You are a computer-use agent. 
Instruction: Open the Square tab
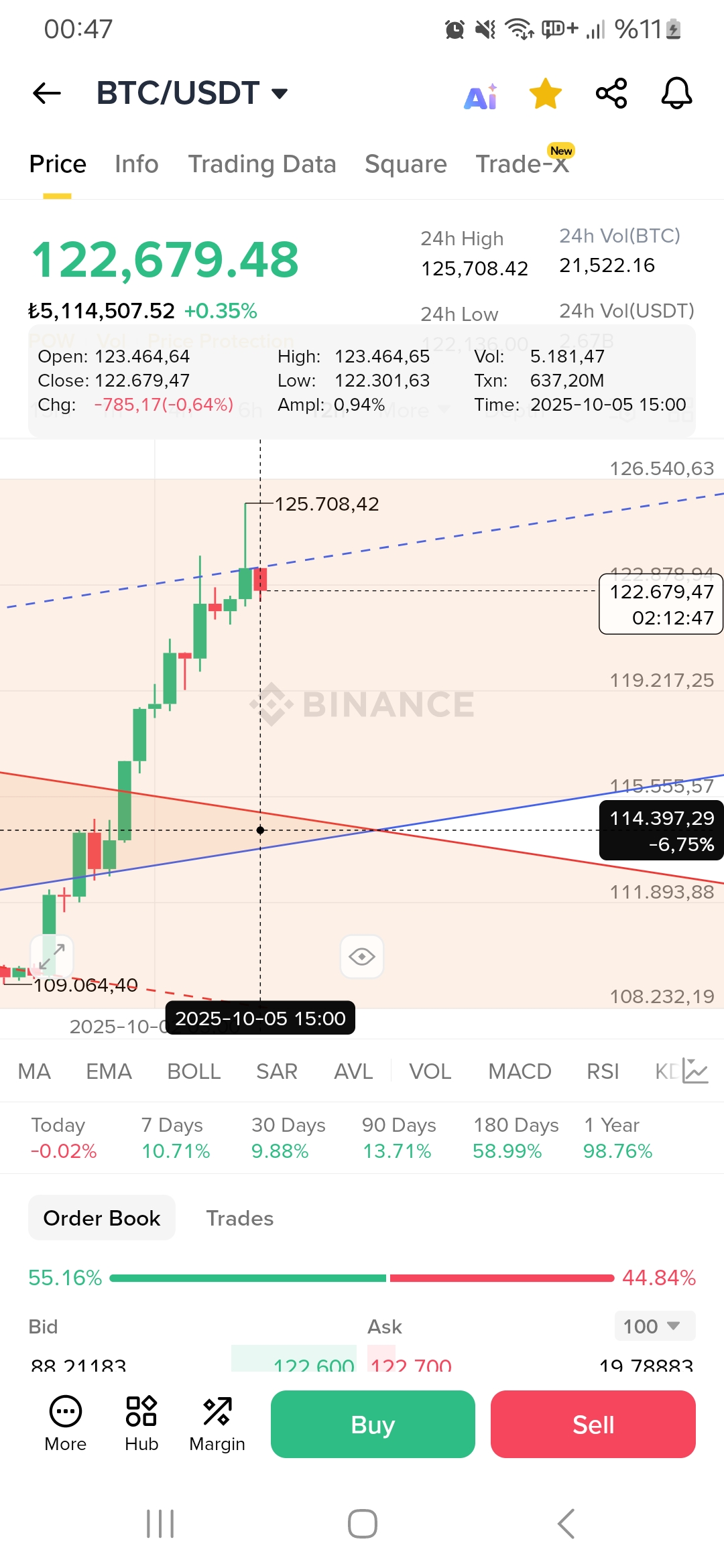click(x=406, y=164)
